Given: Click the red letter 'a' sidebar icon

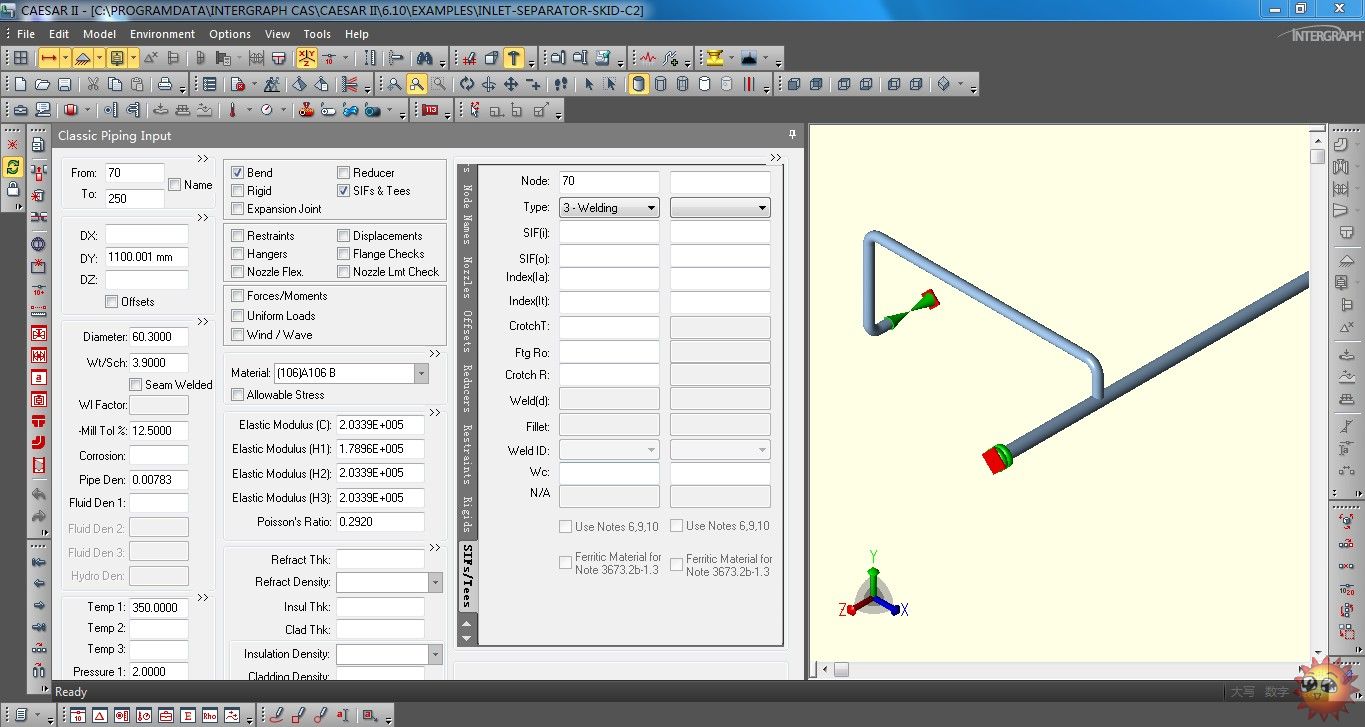Looking at the screenshot, I should coord(39,378).
